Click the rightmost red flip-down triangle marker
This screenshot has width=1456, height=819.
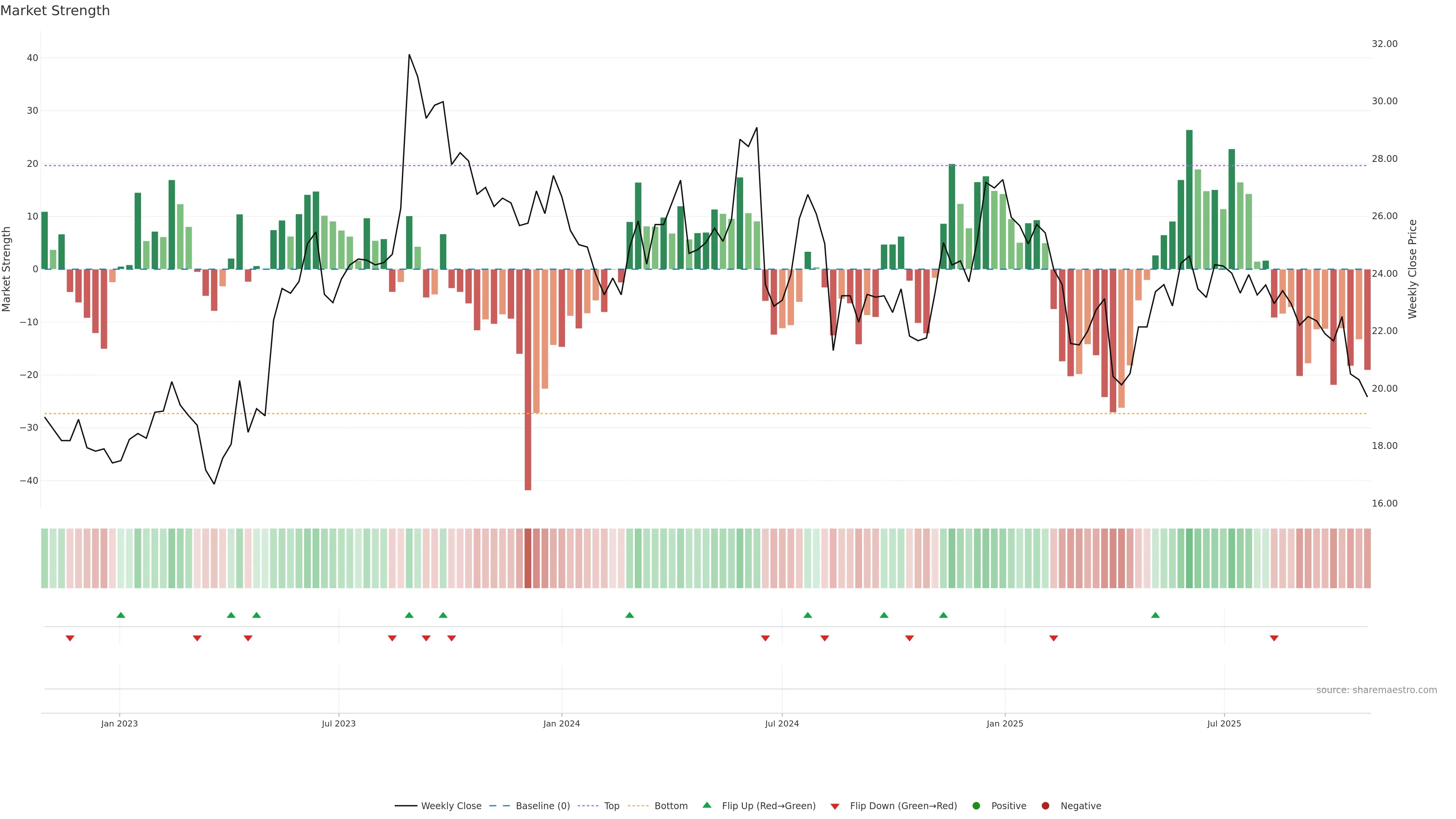pyautogui.click(x=1274, y=638)
